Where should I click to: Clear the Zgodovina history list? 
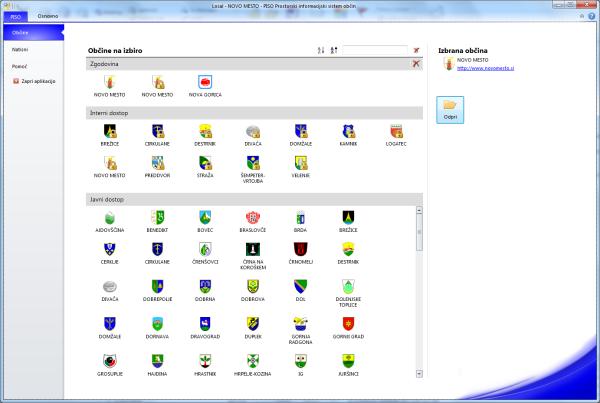pyautogui.click(x=416, y=63)
